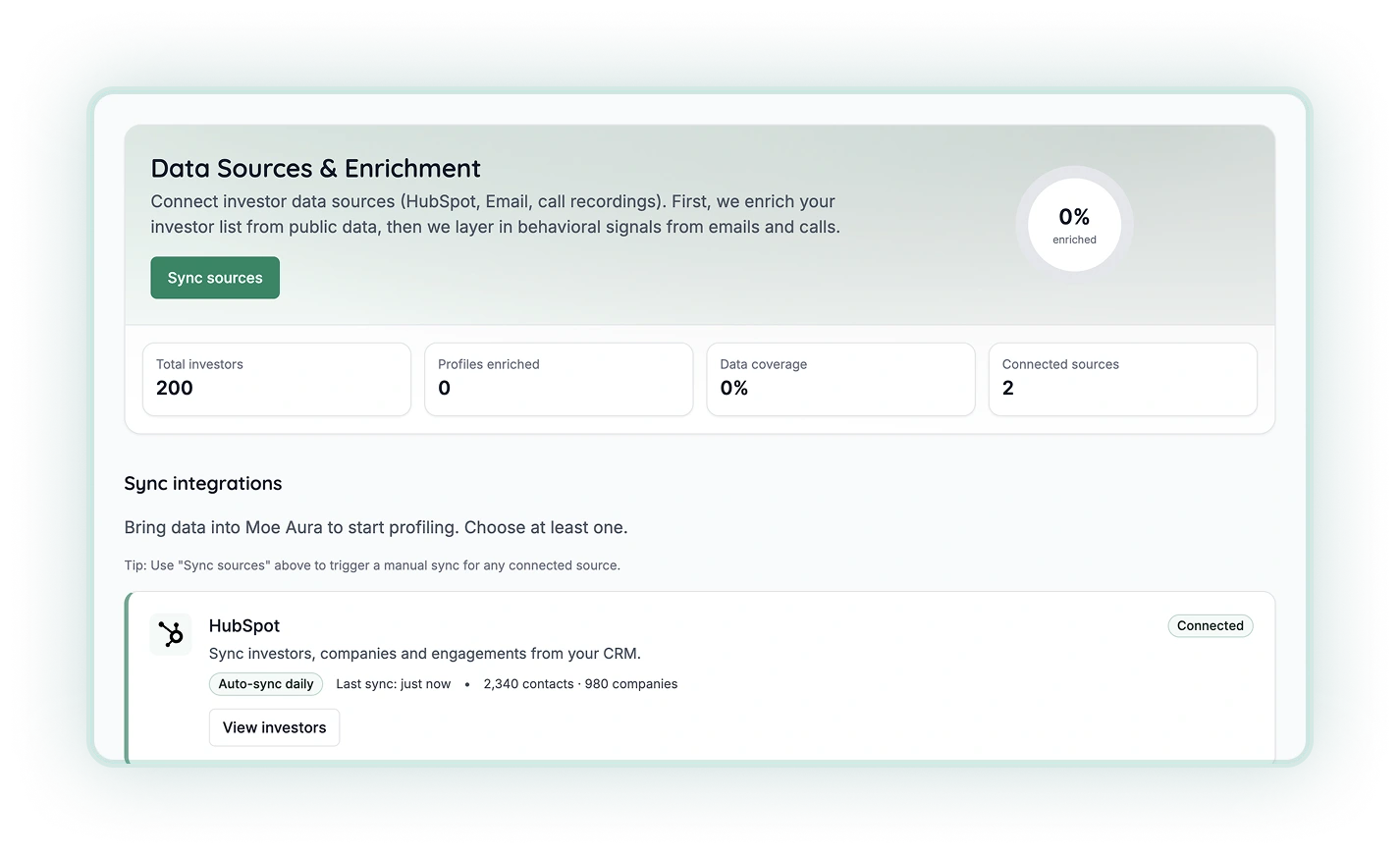Screen dimensions: 1400x854
Task: Click the 0% enriched progress circle
Action: (x=1074, y=226)
